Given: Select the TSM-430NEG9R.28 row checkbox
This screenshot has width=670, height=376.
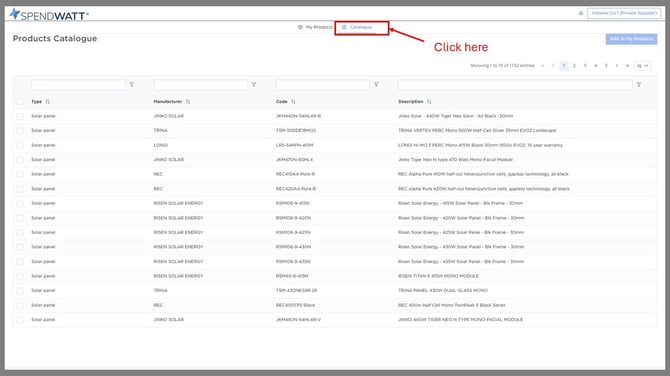Looking at the screenshot, I should point(20,291).
